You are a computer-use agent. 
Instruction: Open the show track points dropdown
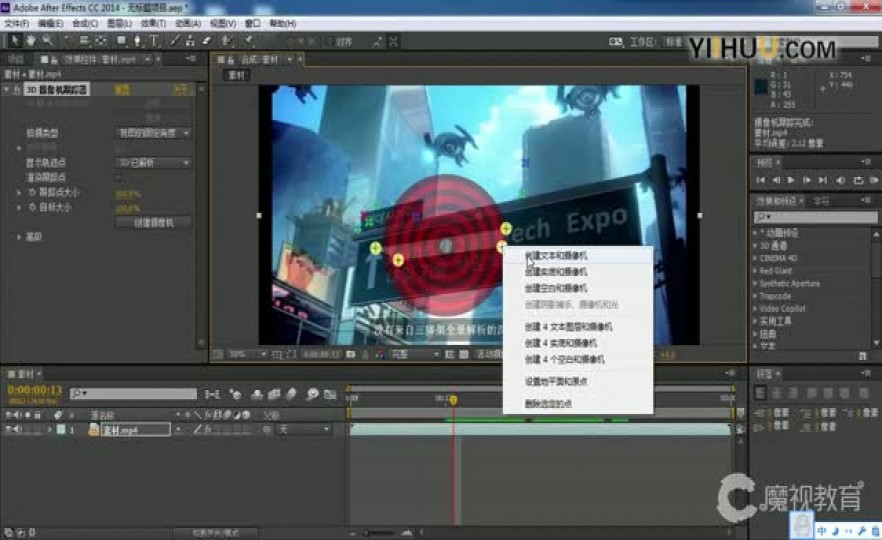[153, 163]
